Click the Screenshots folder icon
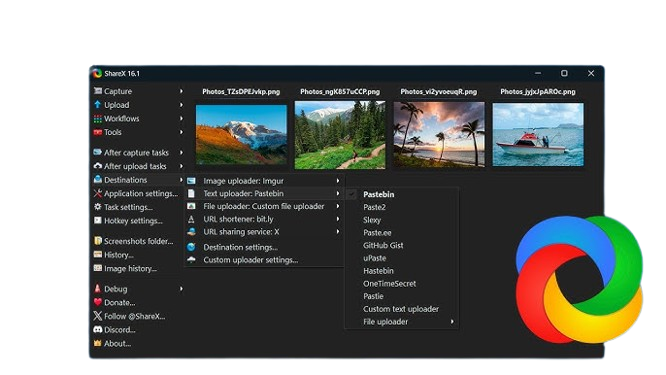 98,241
